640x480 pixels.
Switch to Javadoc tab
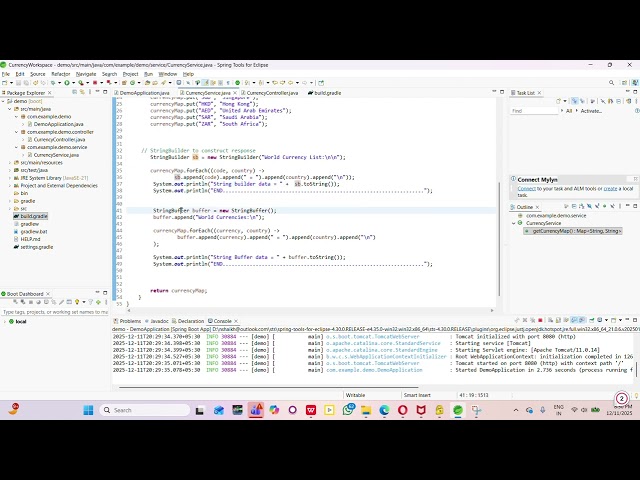coord(159,321)
